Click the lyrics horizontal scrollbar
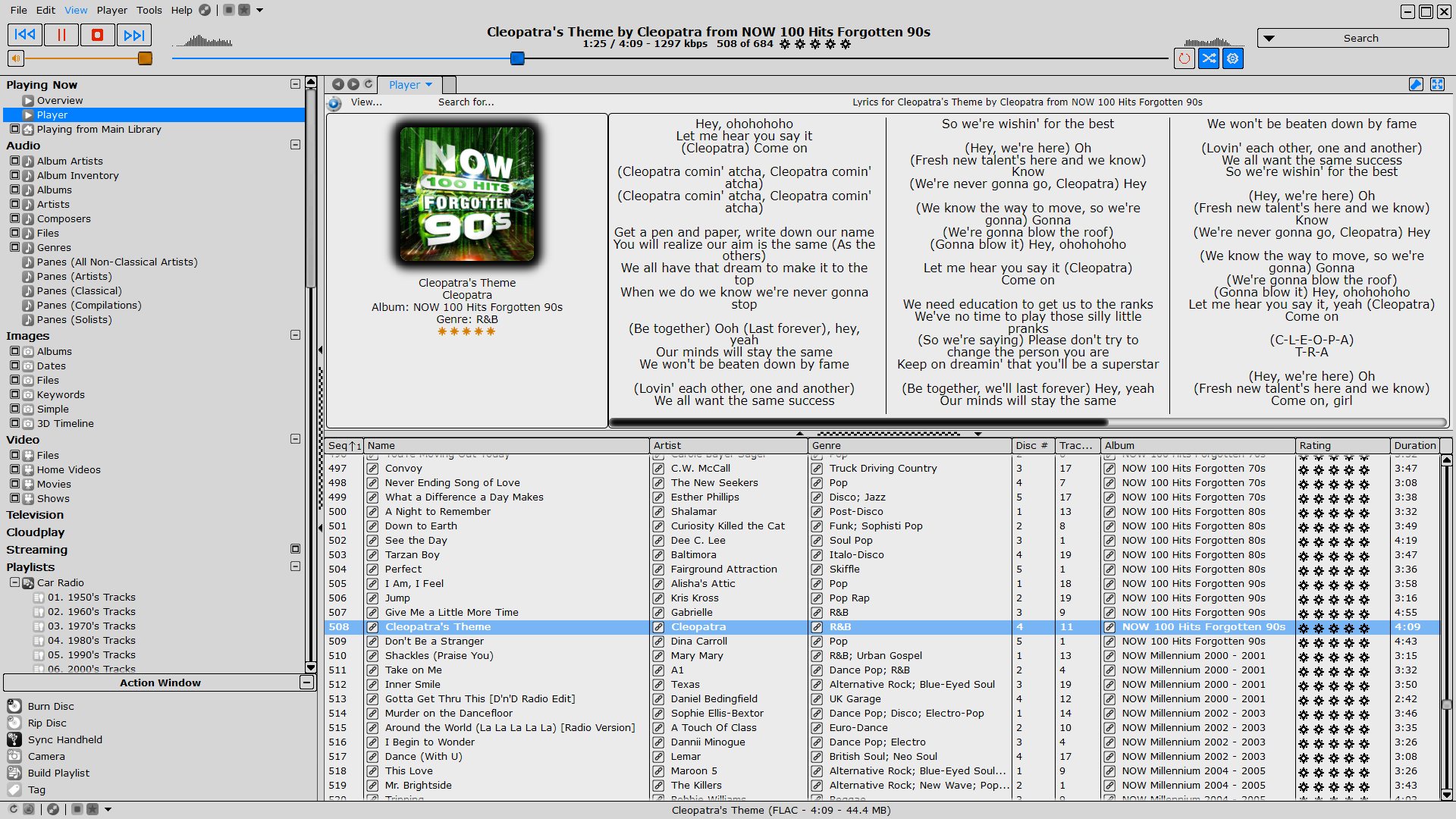 coord(858,422)
